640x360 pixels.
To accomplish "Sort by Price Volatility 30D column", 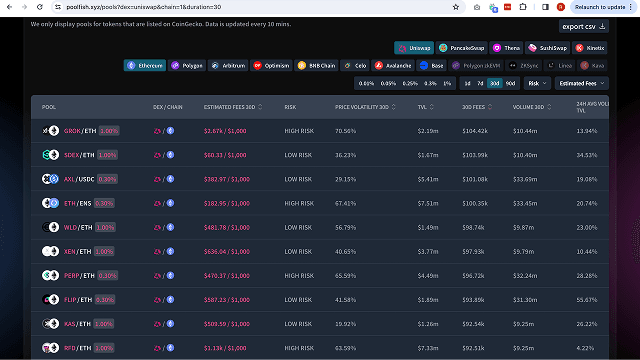I will (365, 107).
